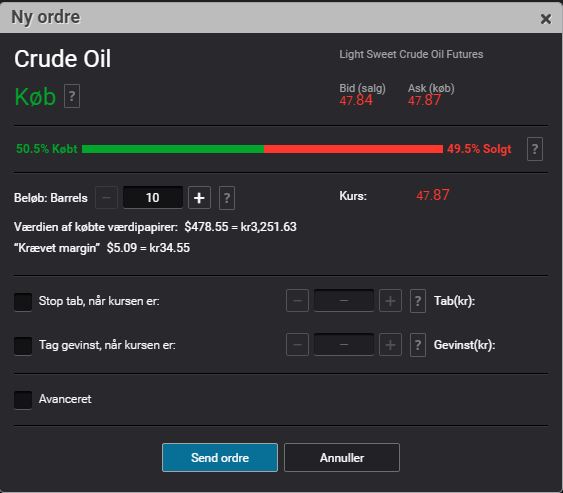Open help icon beside Gevinst(kr)
The width and height of the screenshot is (563, 493).
(418, 345)
